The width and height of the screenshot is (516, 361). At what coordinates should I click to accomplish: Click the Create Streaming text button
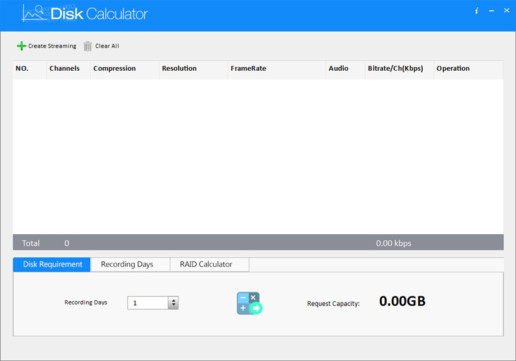52,46
